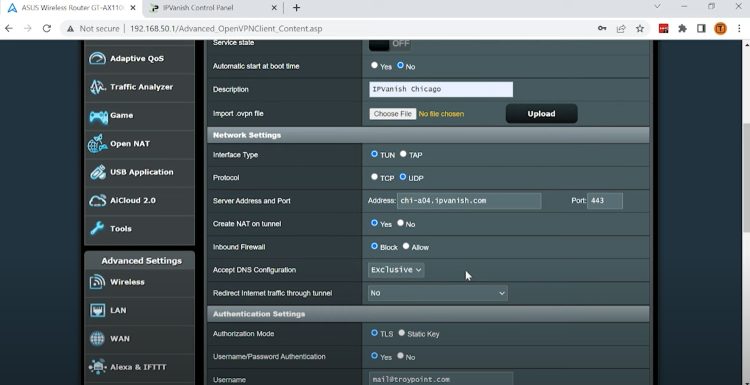Choose TAP interface type
750x385 pixels.
coord(403,154)
